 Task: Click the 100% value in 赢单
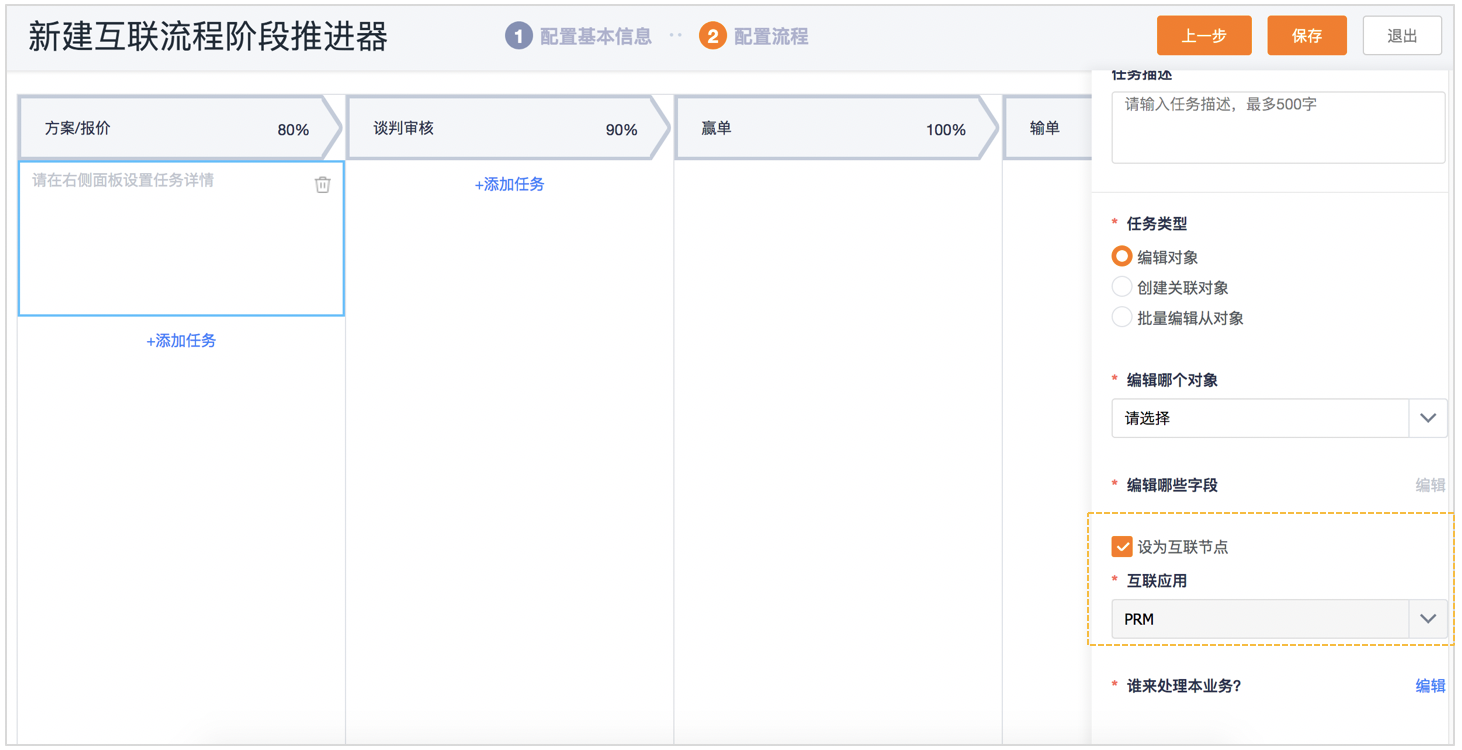click(946, 130)
